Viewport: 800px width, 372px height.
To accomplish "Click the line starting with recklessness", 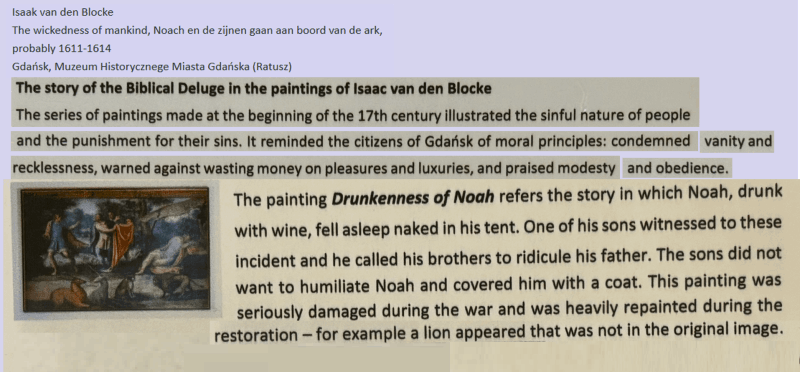I will 314,168.
